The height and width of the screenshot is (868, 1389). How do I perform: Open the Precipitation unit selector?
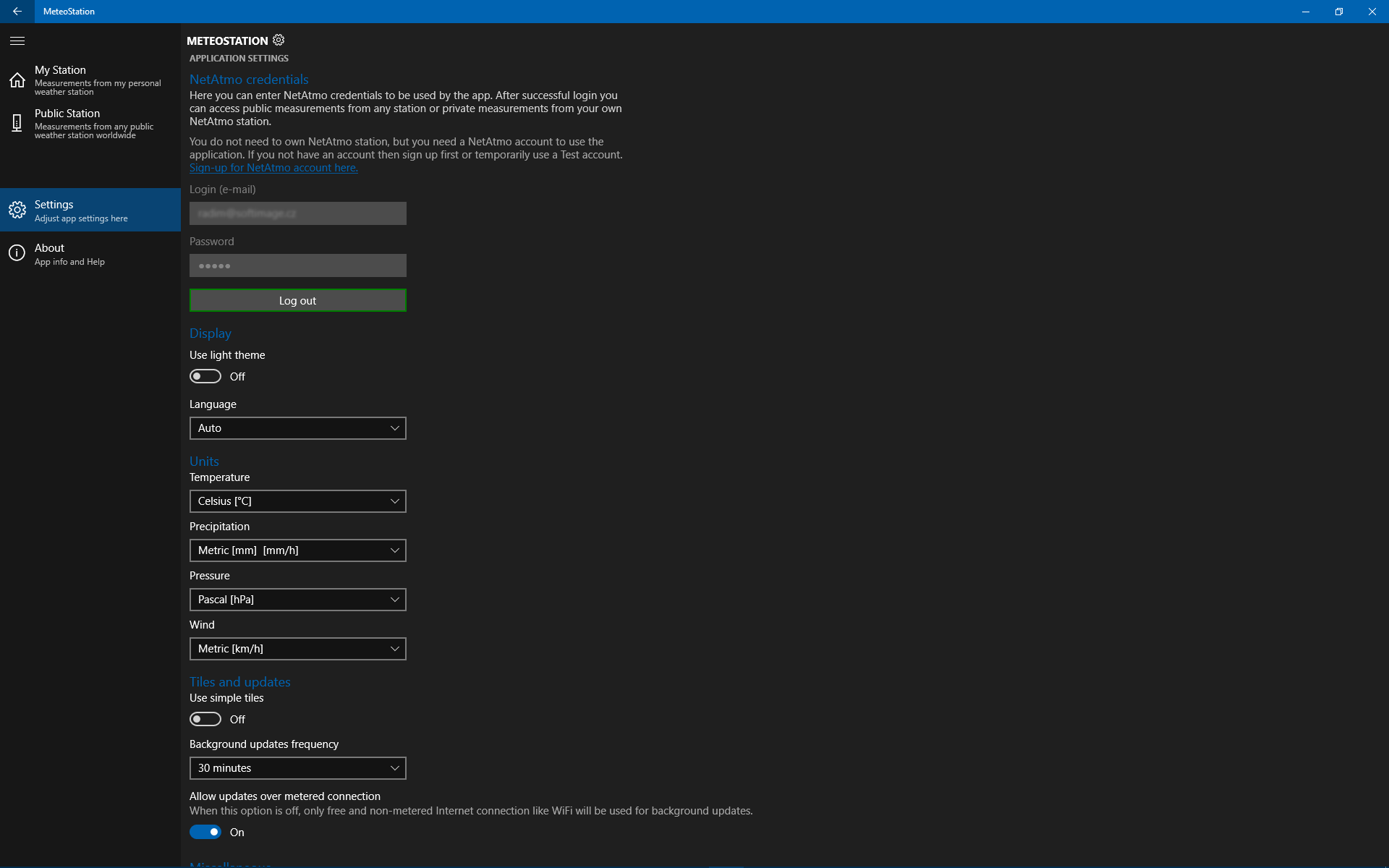(297, 550)
